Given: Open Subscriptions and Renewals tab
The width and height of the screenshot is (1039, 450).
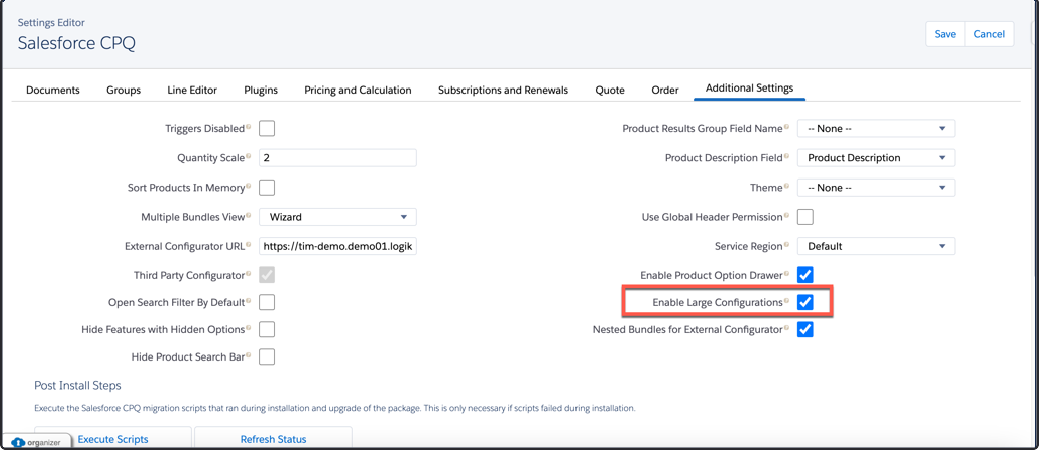Looking at the screenshot, I should pos(503,90).
